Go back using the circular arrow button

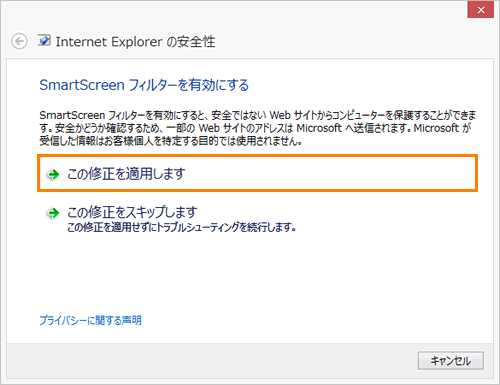[x=19, y=42]
